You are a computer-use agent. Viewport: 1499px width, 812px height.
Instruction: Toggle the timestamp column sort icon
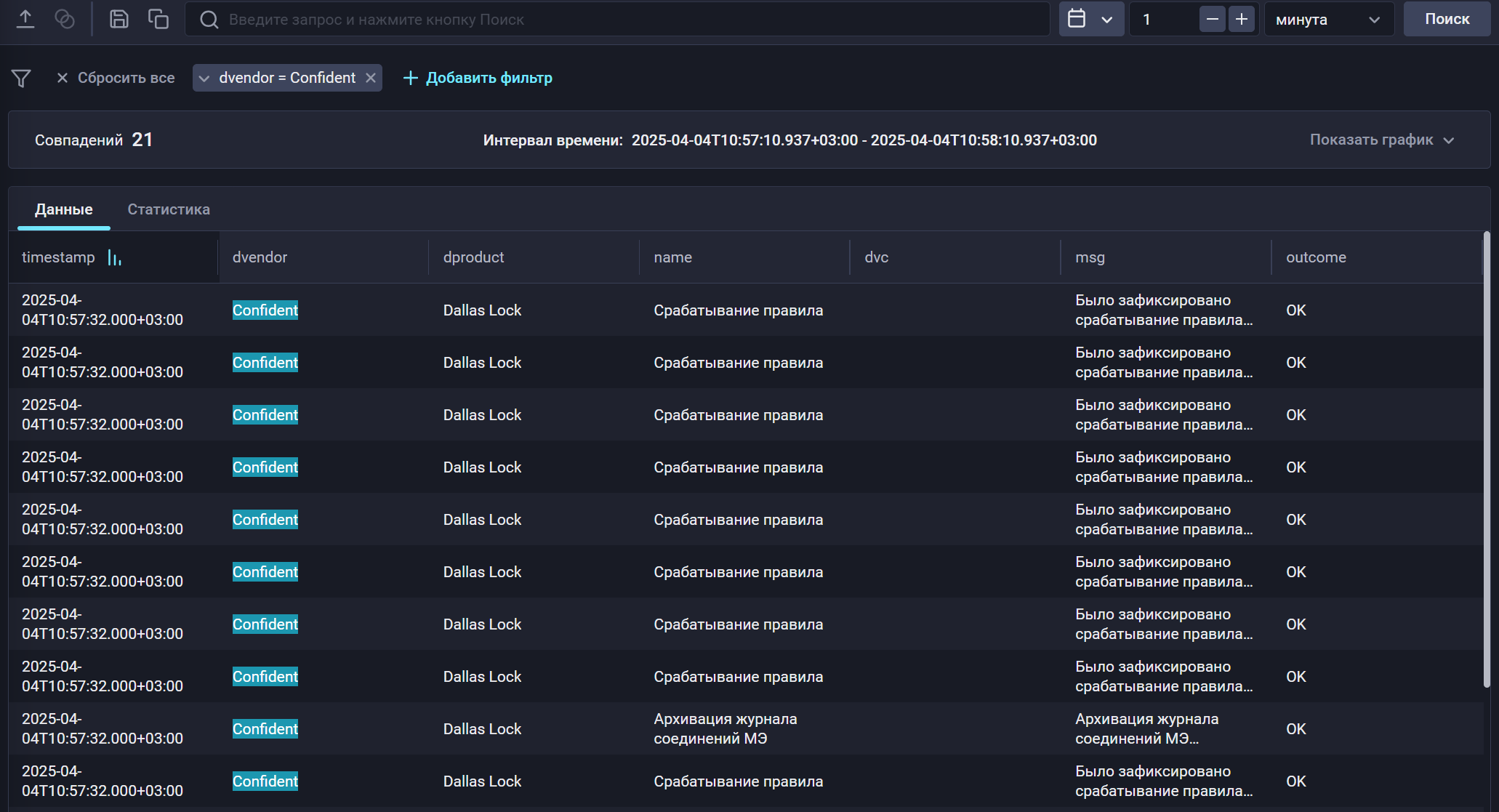[114, 257]
